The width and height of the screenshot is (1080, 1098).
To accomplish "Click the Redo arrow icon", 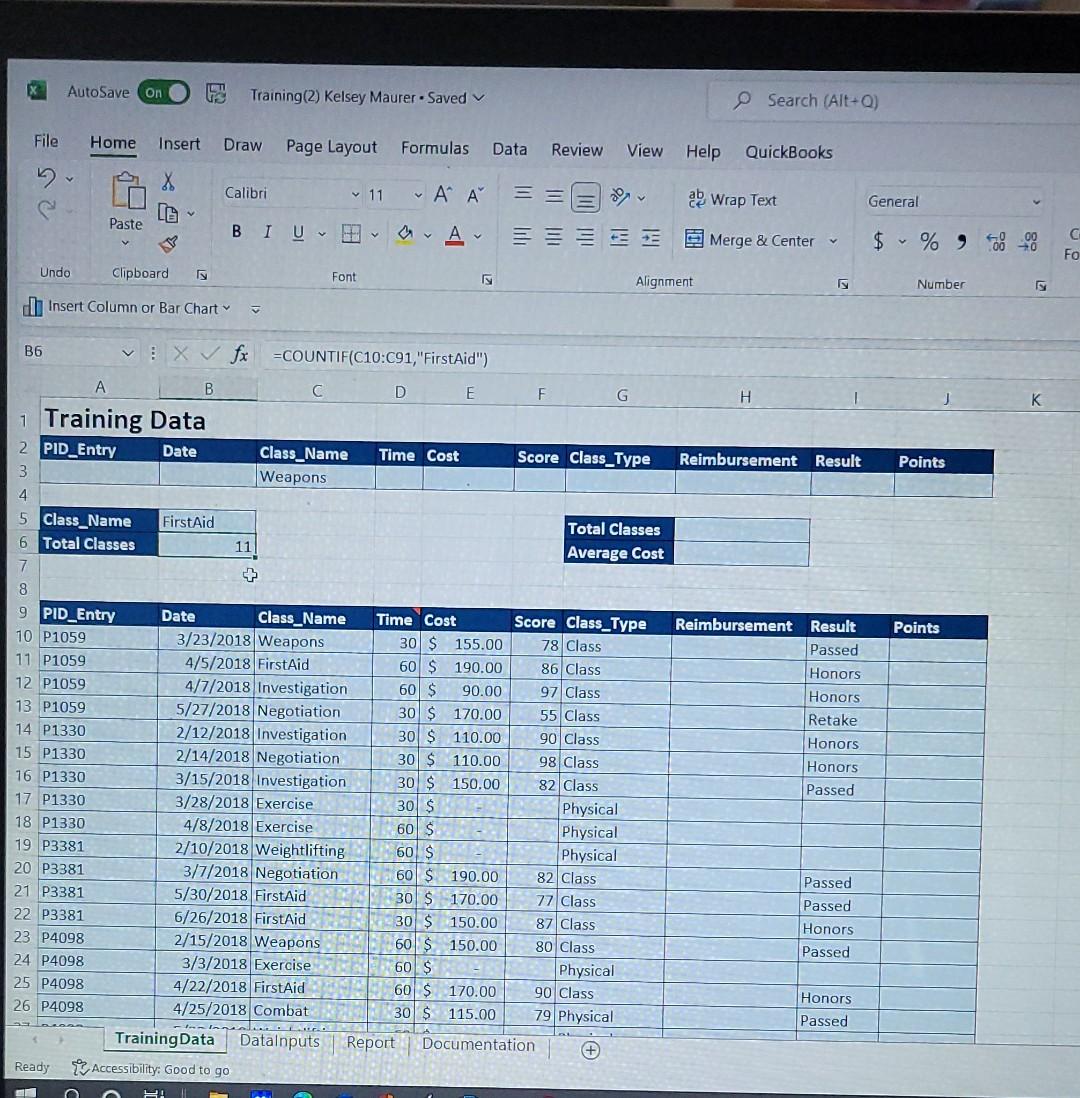I will coord(46,209).
